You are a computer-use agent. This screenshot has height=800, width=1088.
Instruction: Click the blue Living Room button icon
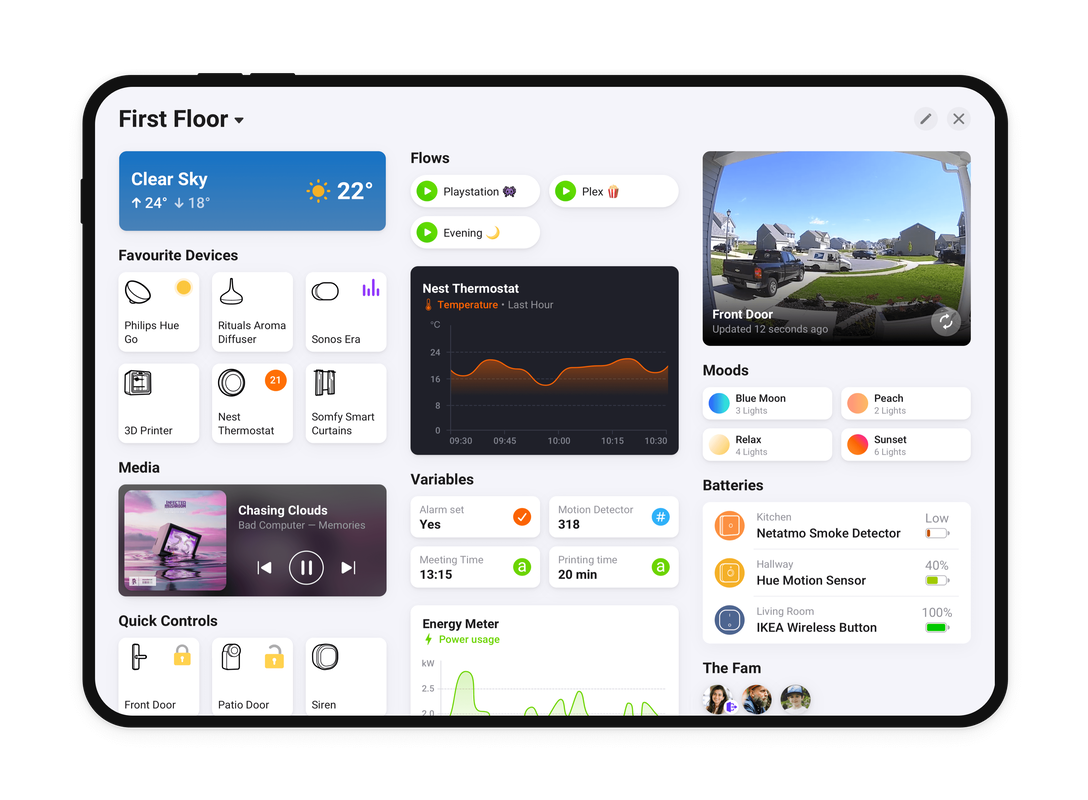729,620
